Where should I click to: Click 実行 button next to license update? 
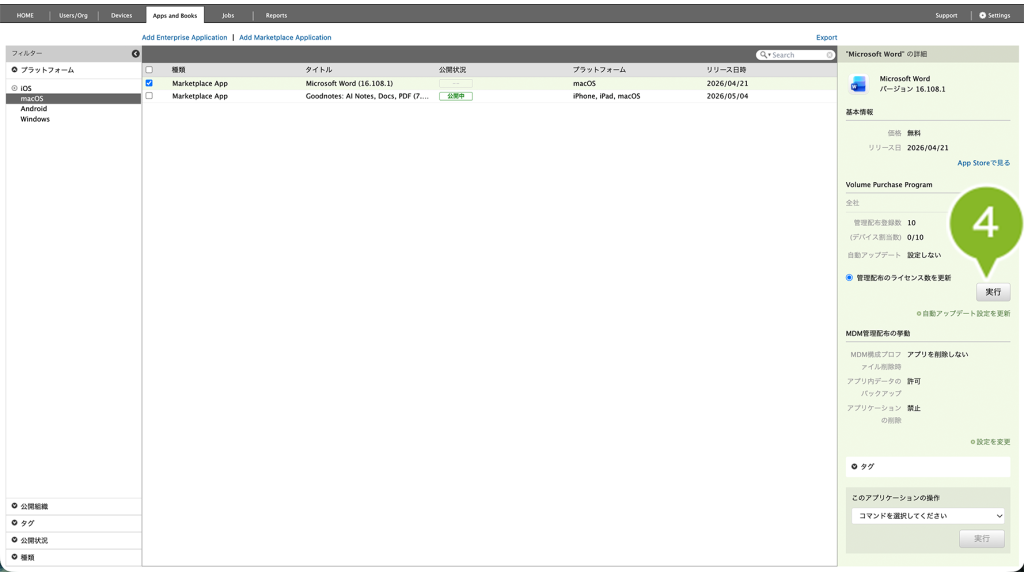tap(993, 292)
